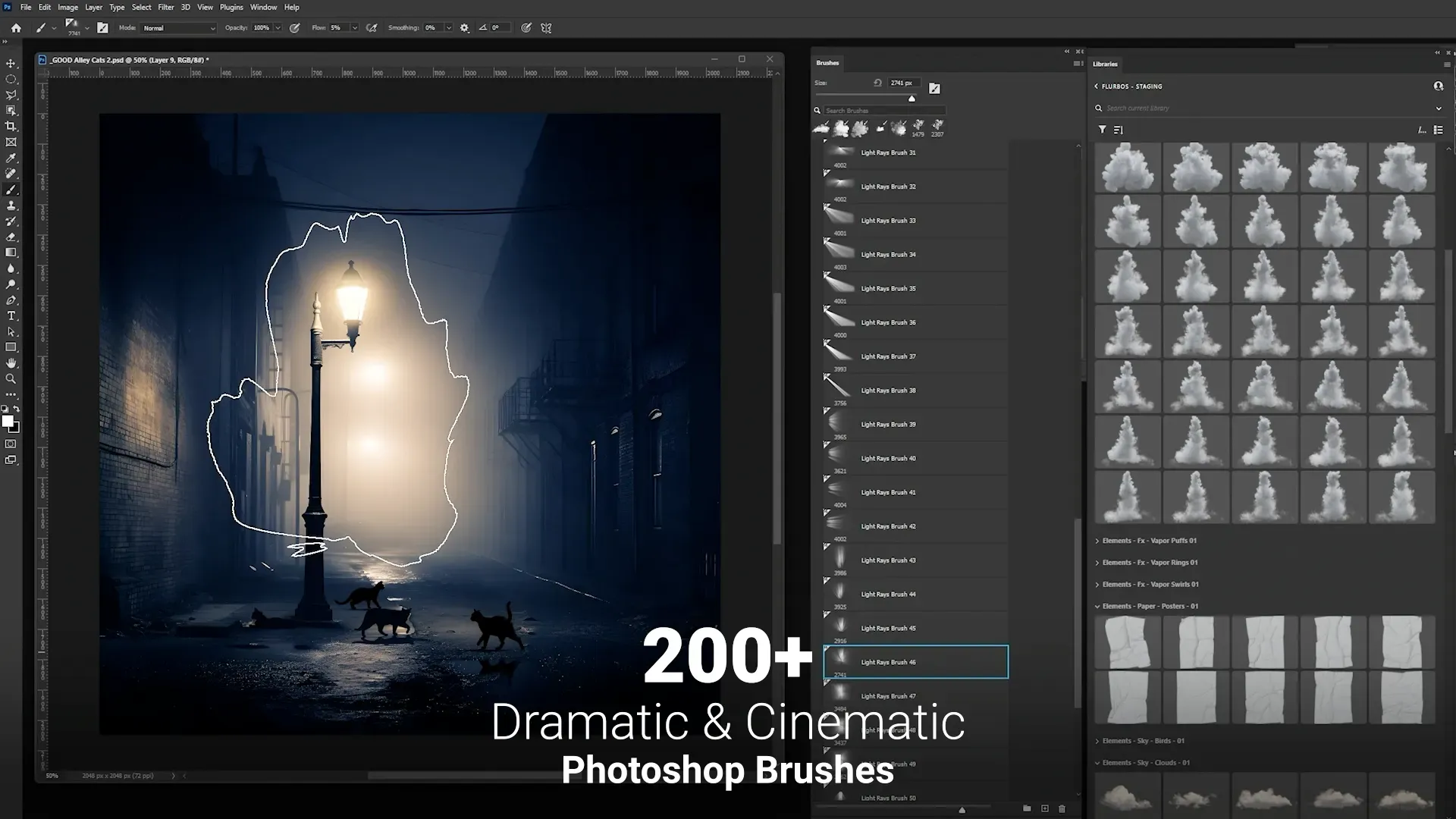1456x819 pixels.
Task: Switch Libraries panel to list view
Action: [1439, 130]
